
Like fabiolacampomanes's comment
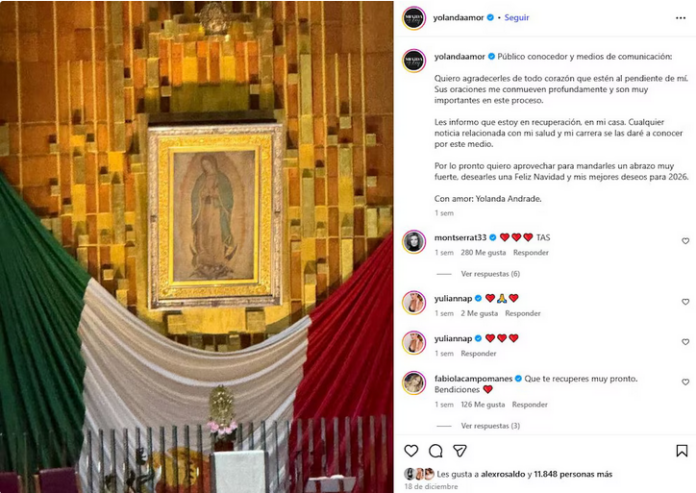pos(685,382)
